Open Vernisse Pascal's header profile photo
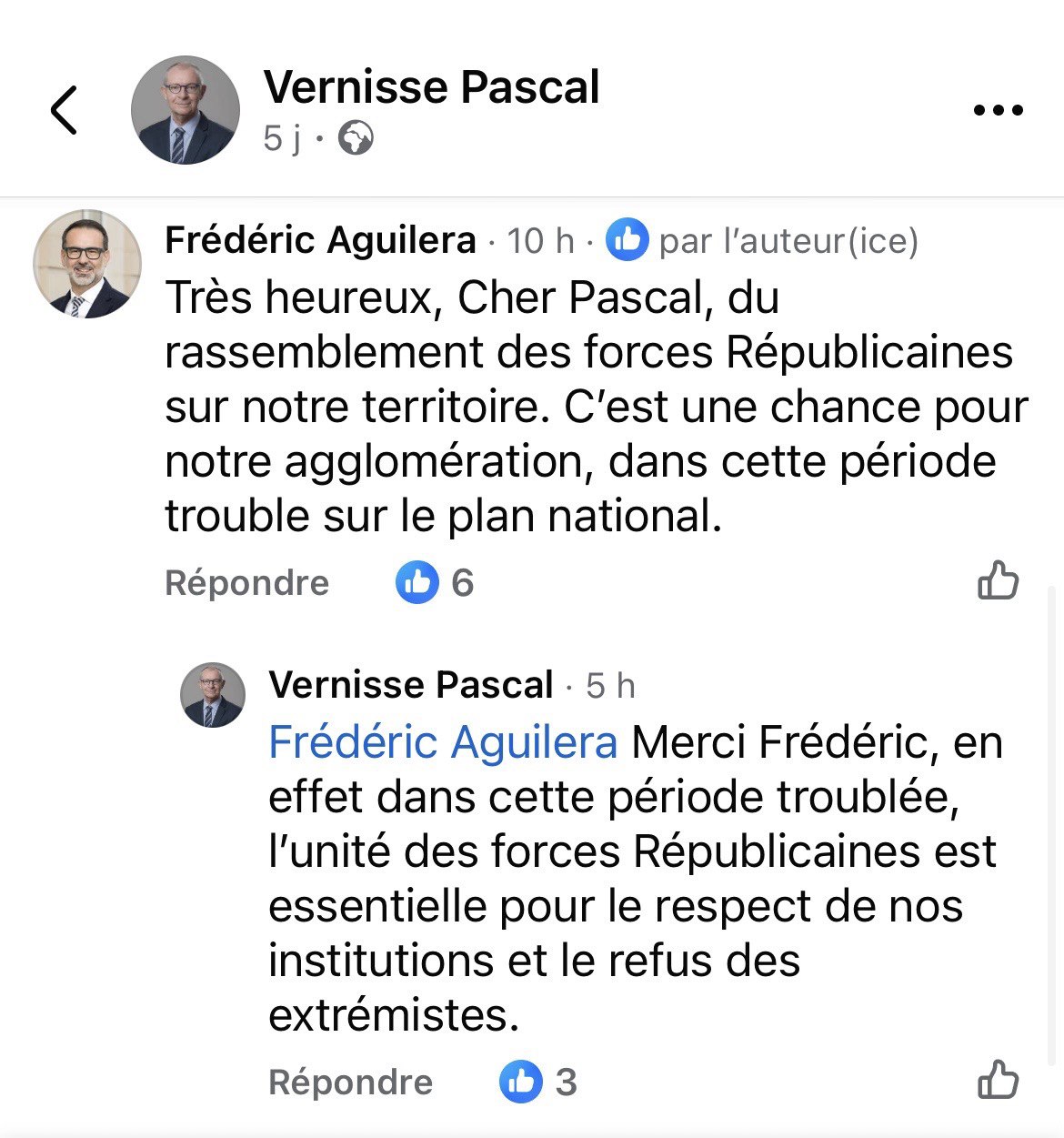 click(186, 110)
